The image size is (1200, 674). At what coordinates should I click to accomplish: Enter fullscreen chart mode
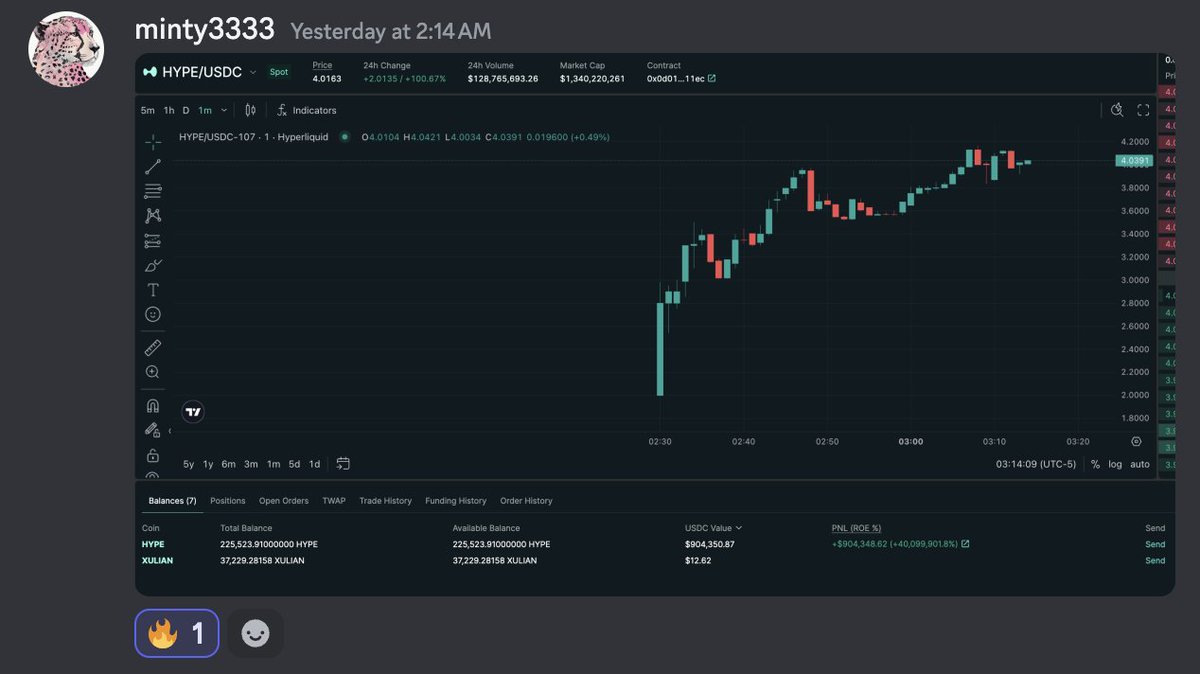1143,110
